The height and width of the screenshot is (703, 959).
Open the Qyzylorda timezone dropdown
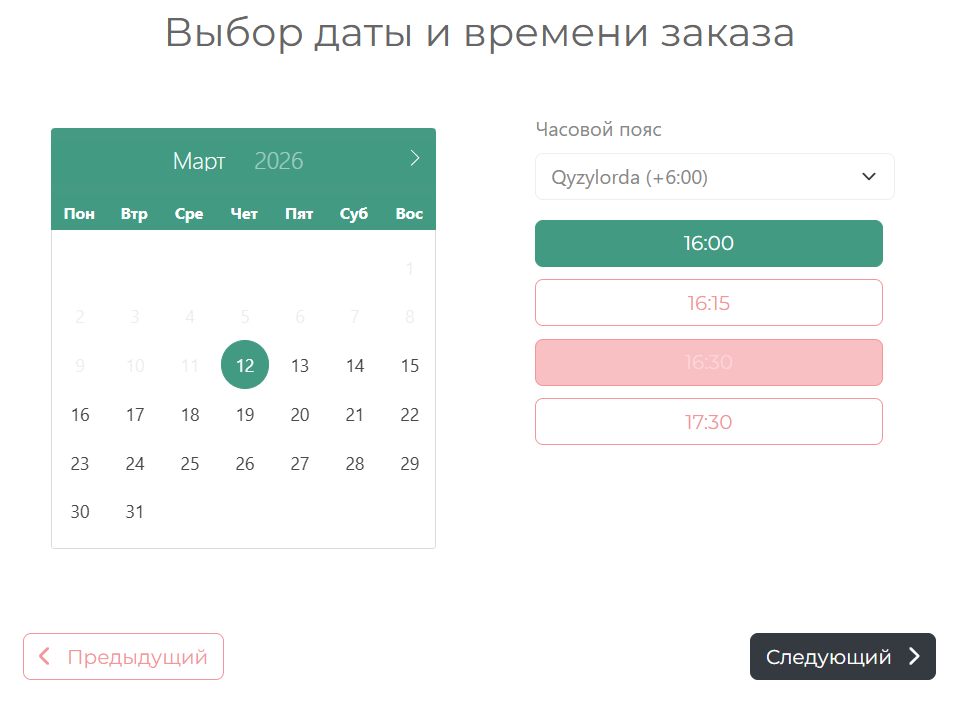(x=714, y=177)
